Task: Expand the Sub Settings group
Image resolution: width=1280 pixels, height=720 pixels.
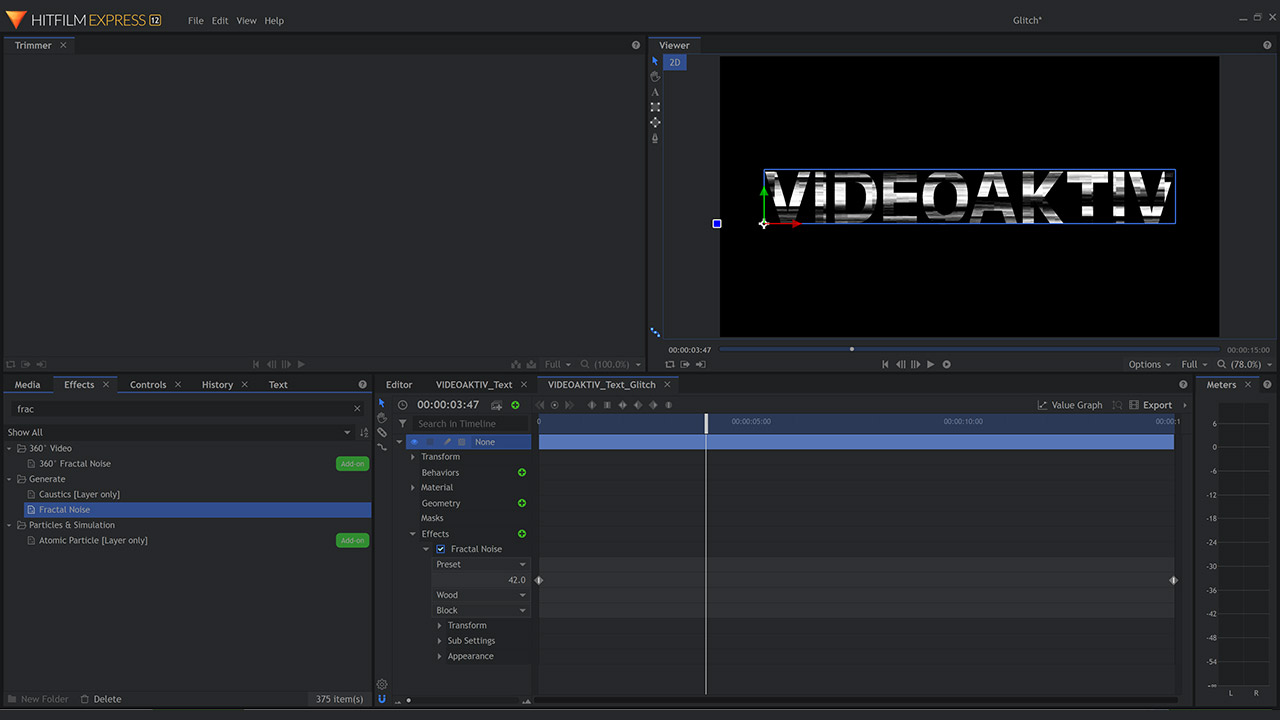Action: (440, 641)
